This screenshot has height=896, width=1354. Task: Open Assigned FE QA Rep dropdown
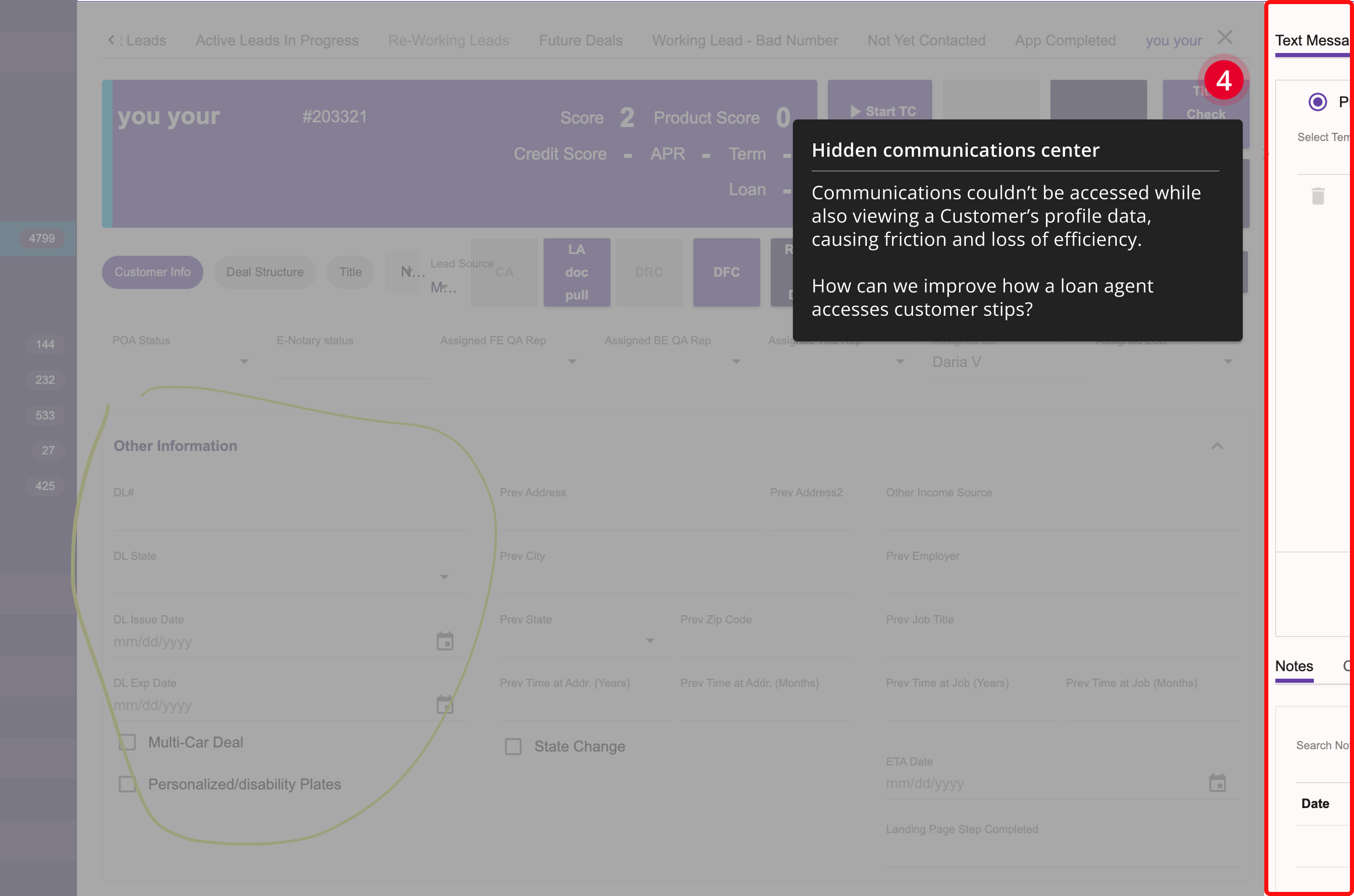[572, 362]
